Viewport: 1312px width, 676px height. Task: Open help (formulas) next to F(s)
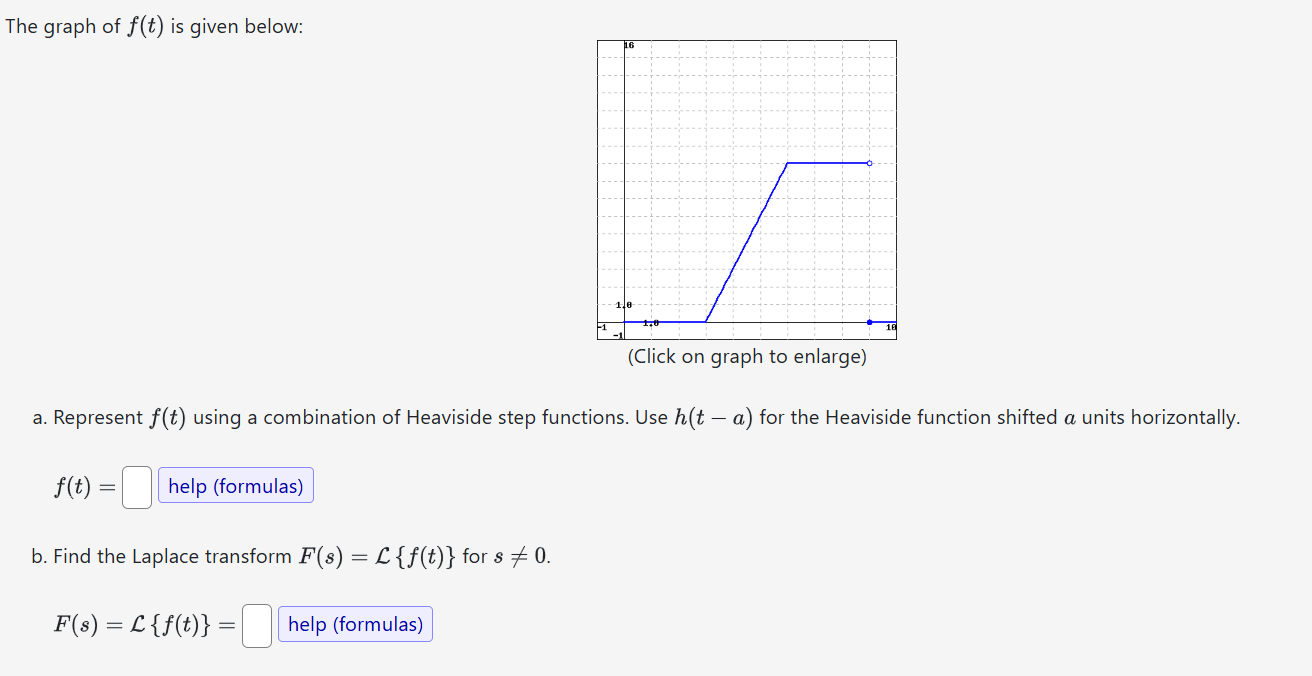pyautogui.click(x=355, y=624)
